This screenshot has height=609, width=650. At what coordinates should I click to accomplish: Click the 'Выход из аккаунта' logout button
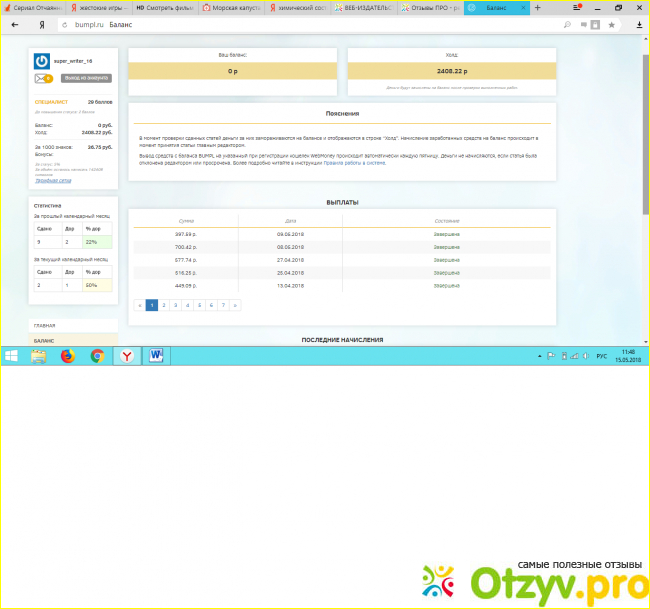pos(87,78)
